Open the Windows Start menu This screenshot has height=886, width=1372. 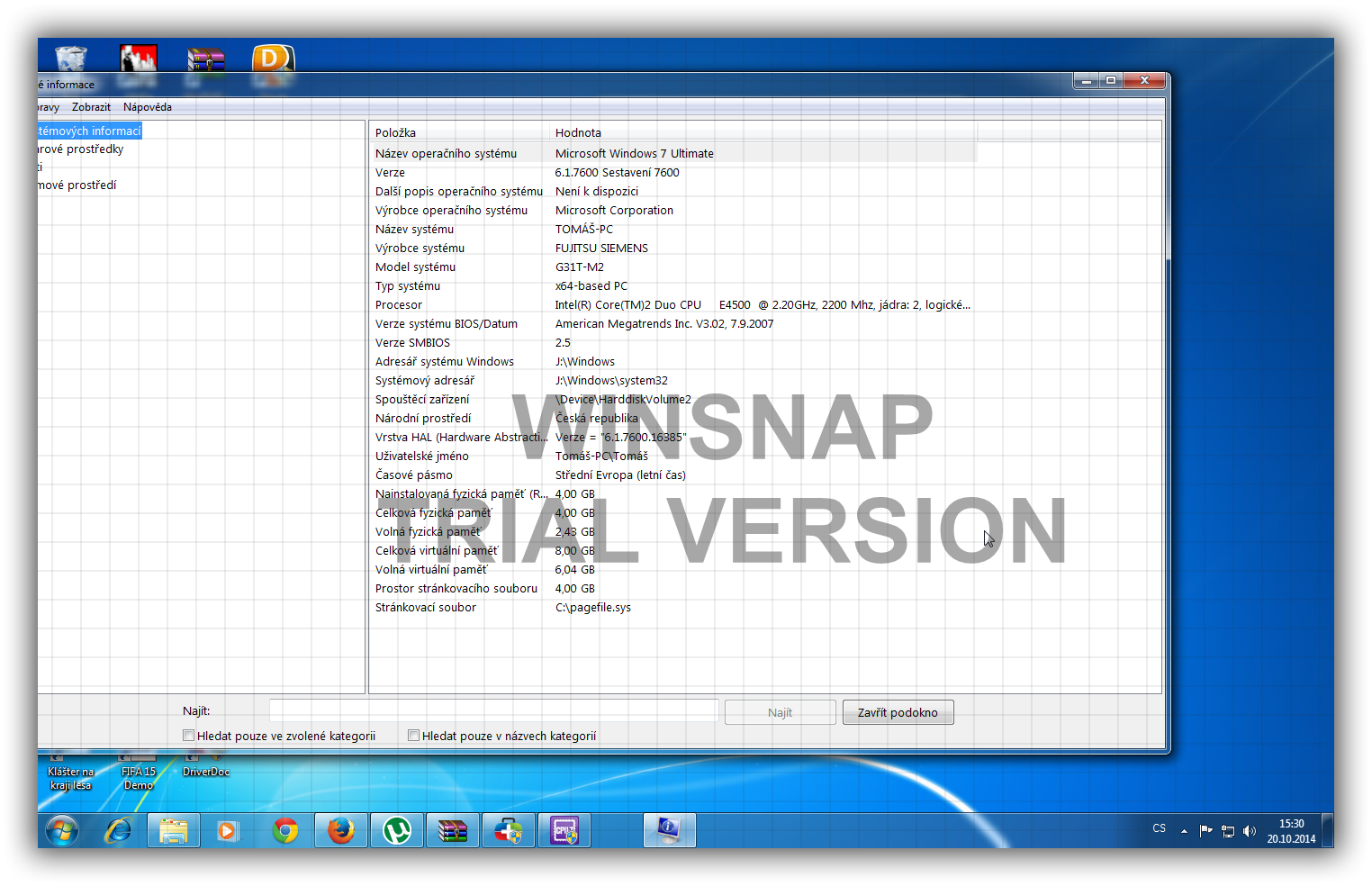tap(61, 830)
